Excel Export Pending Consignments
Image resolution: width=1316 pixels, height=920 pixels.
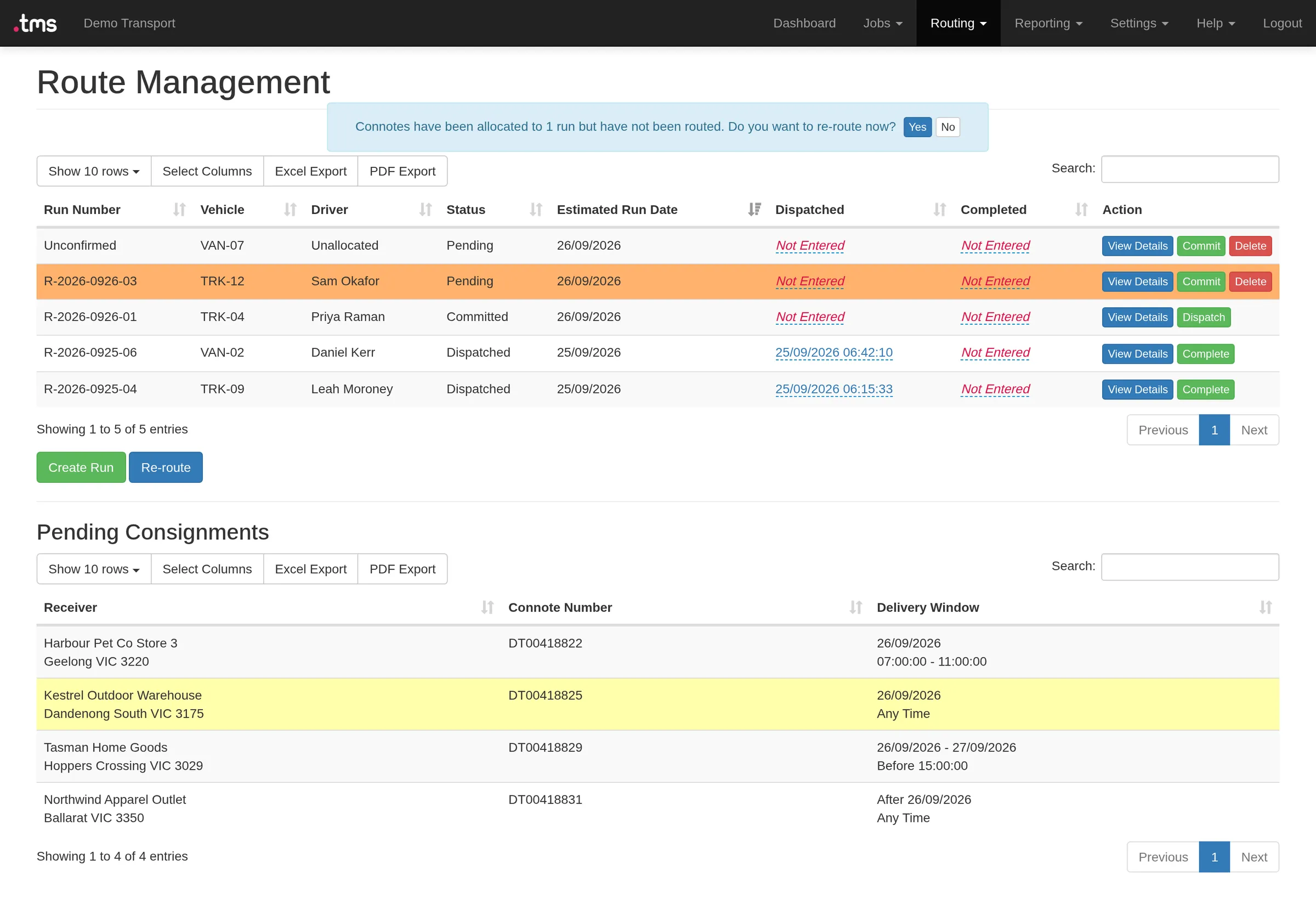click(311, 569)
